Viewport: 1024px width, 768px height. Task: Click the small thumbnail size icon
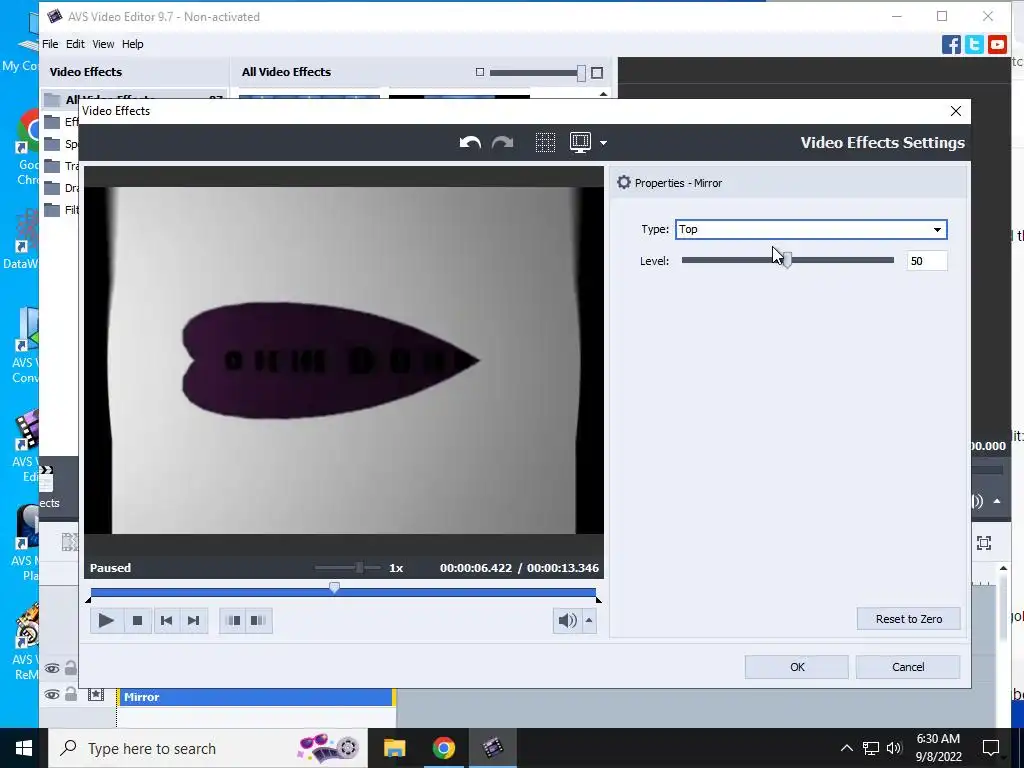(x=480, y=72)
